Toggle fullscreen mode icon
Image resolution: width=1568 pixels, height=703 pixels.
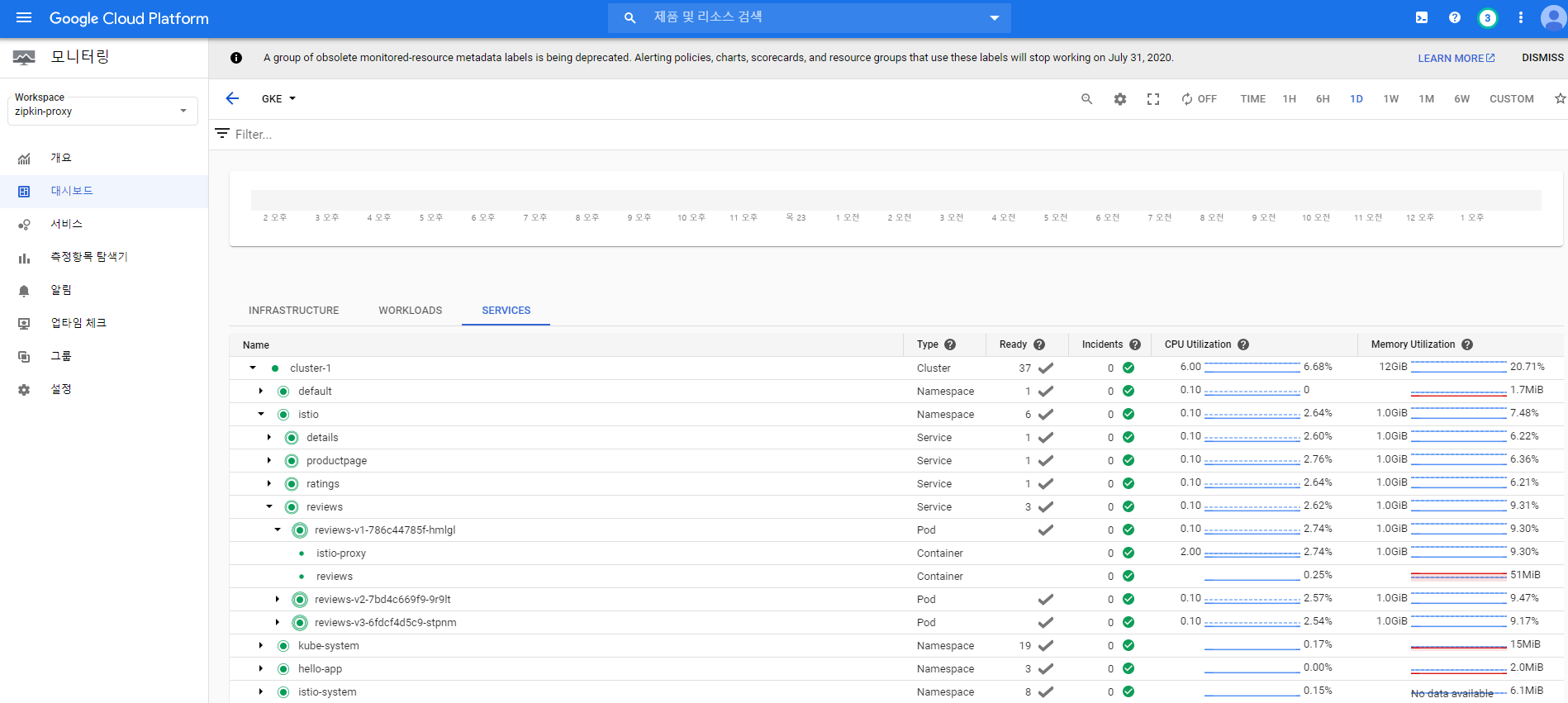pos(1153,99)
